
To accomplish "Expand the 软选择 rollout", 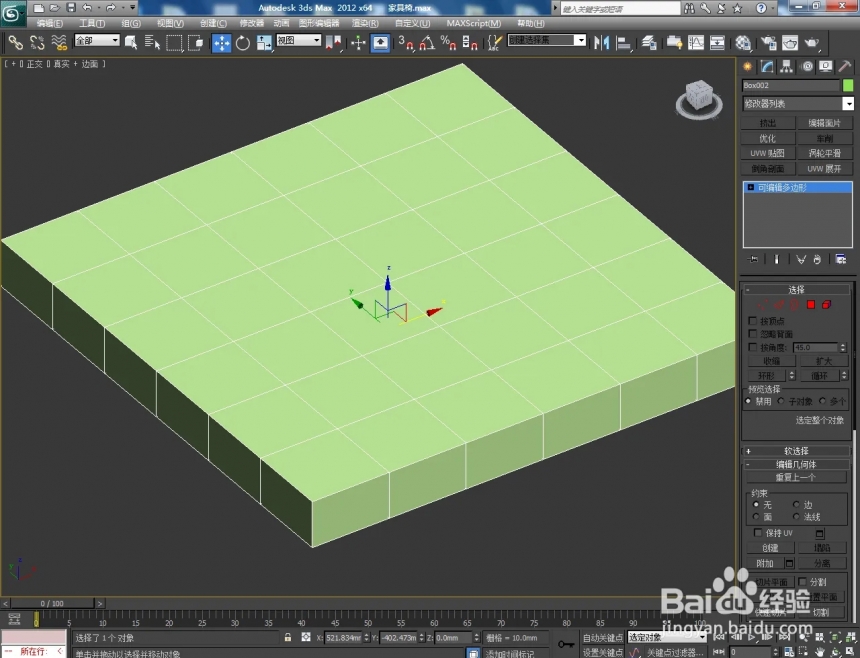I will [796, 451].
